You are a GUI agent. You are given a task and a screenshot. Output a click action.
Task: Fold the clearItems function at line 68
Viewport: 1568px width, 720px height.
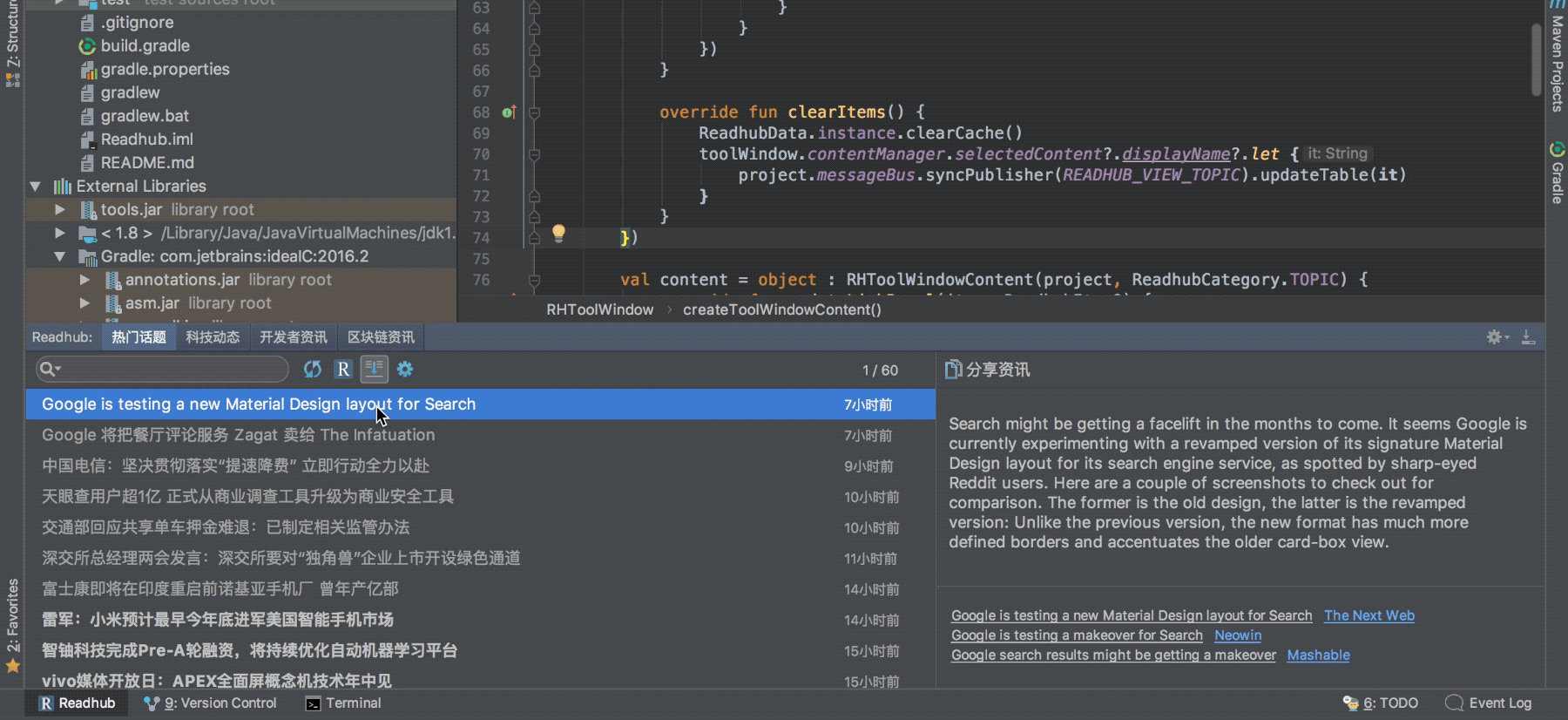click(x=534, y=112)
